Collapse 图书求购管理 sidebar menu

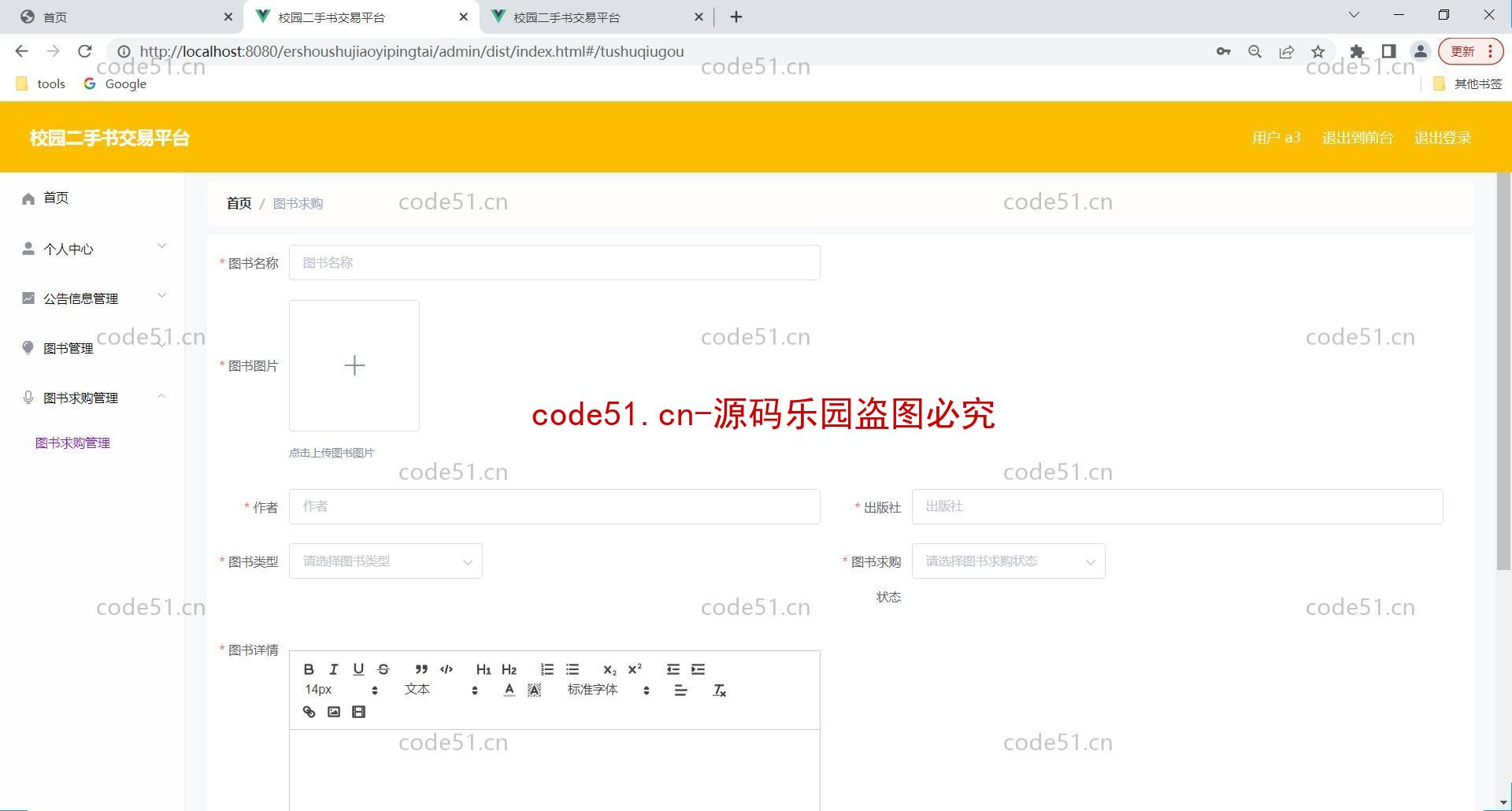(92, 398)
